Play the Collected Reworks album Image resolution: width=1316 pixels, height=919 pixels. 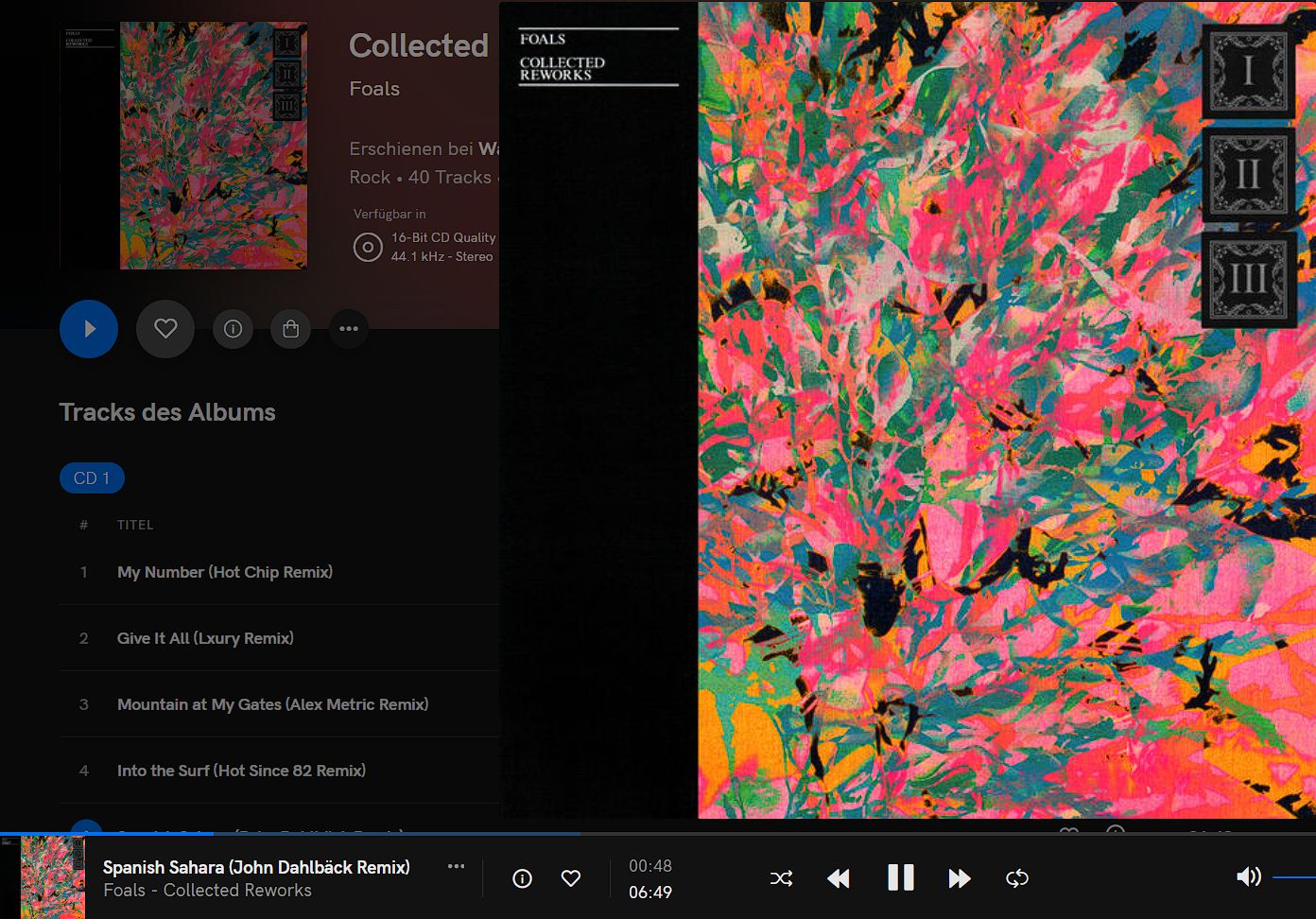89,329
